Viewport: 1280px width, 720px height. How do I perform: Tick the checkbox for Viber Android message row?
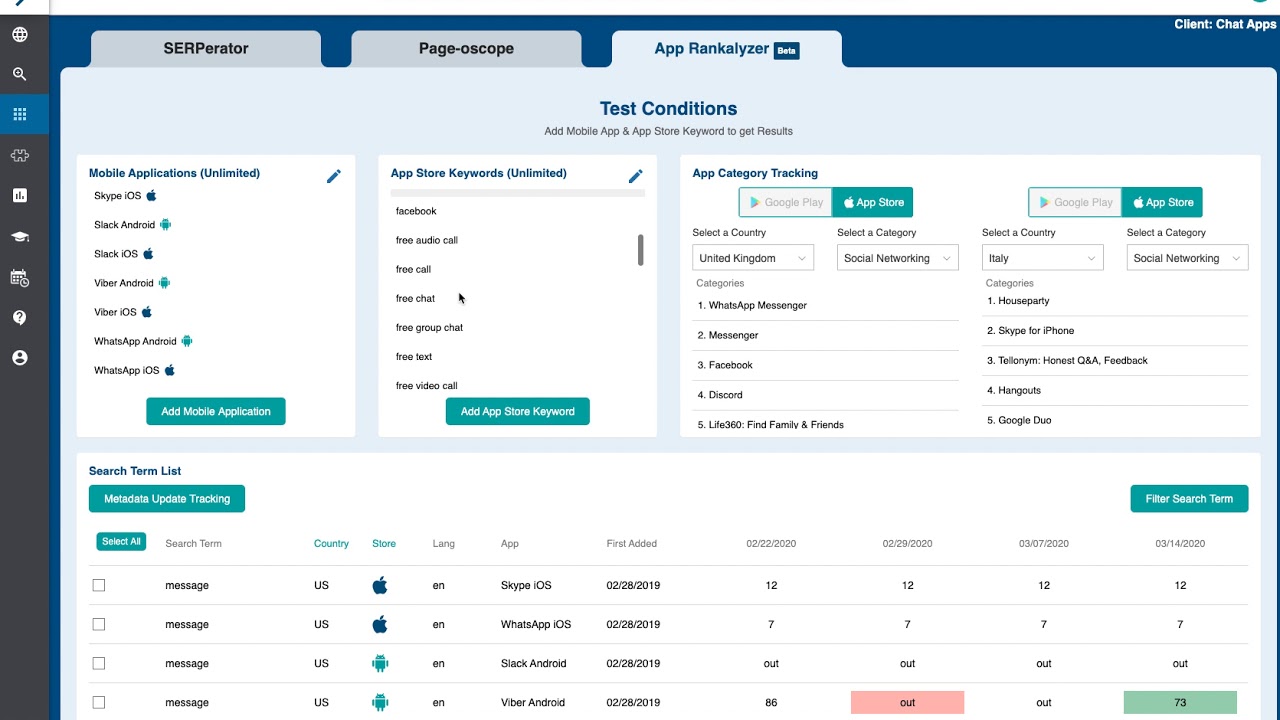point(99,702)
